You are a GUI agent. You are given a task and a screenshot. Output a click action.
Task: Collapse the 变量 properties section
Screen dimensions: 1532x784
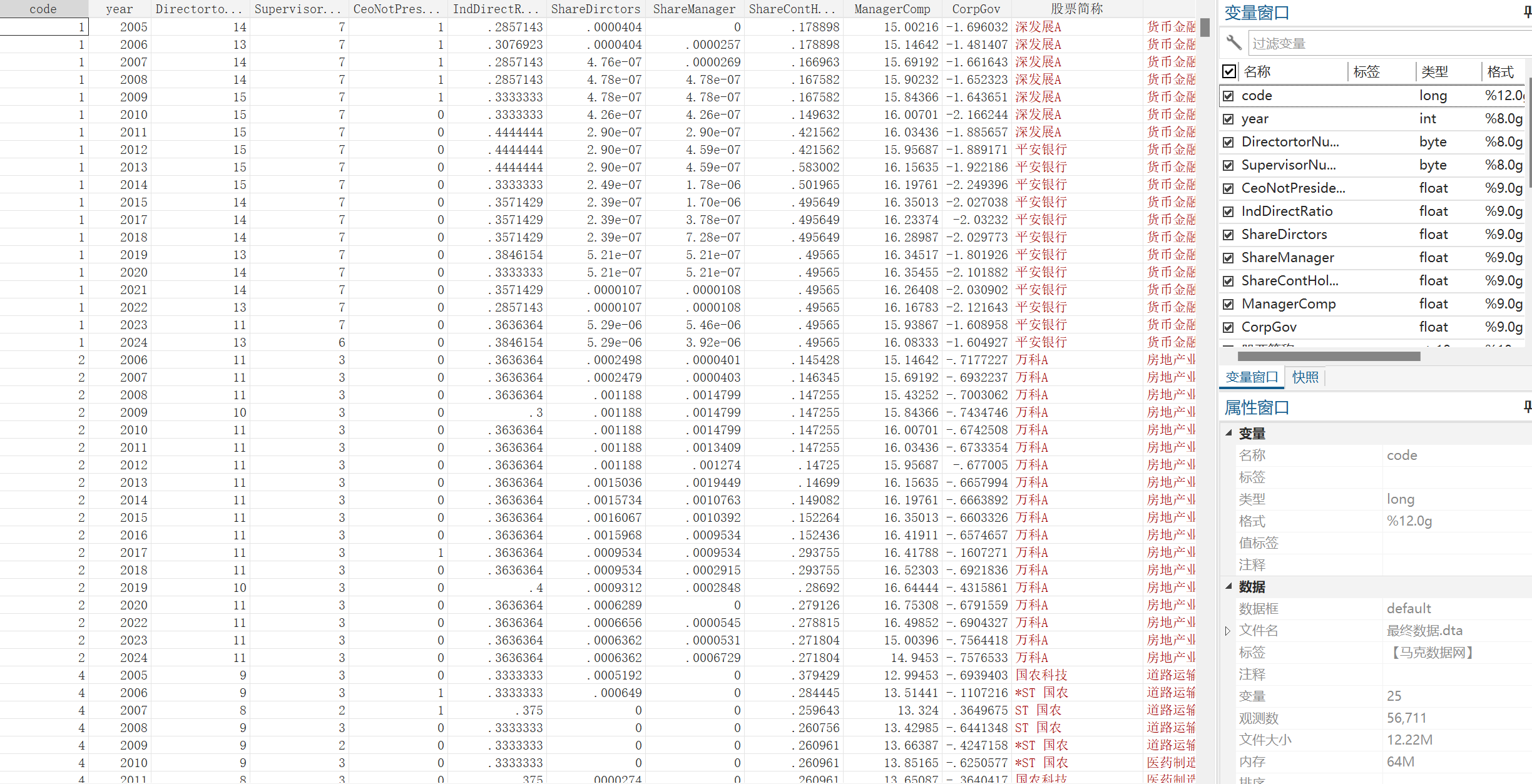[x=1228, y=433]
